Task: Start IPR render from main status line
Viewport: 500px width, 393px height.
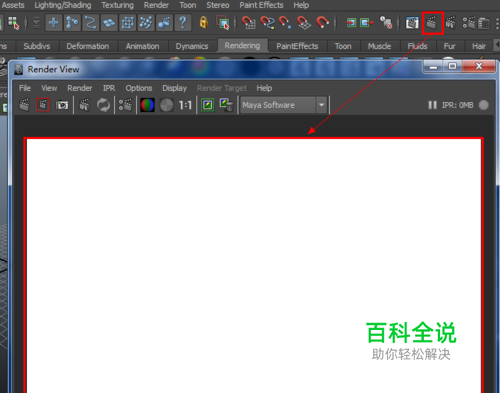Action: pos(451,23)
